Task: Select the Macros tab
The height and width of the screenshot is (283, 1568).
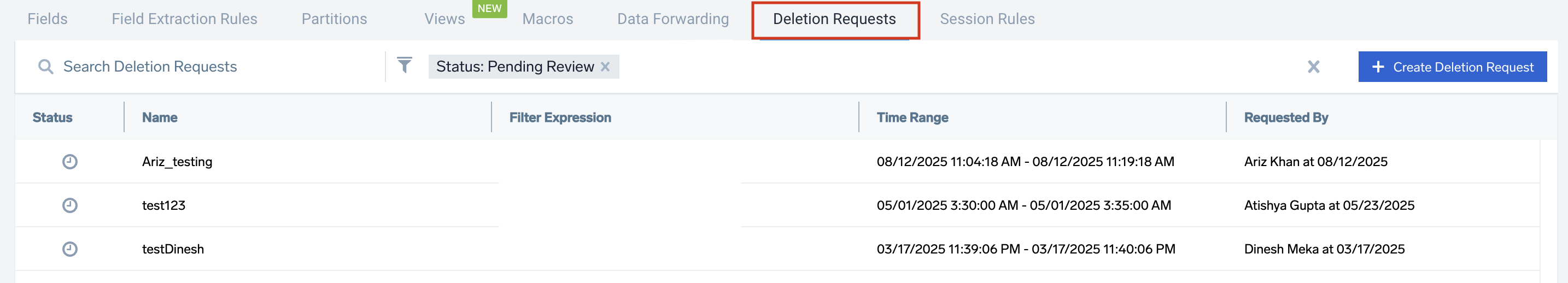Action: [x=547, y=19]
